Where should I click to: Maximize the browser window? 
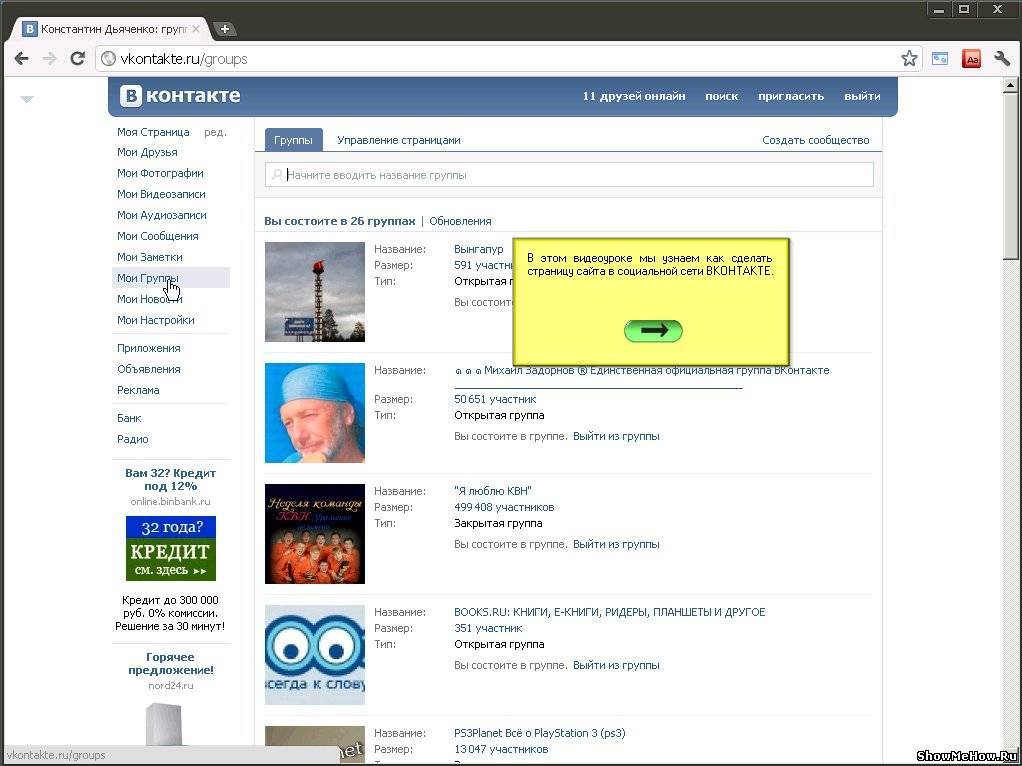point(964,9)
